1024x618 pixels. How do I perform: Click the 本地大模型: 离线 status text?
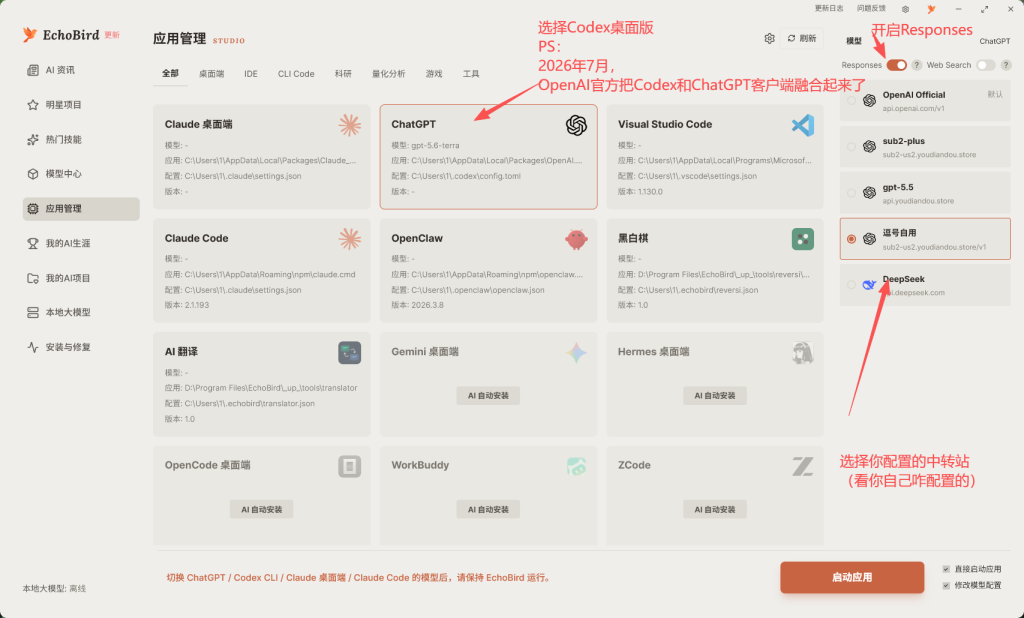pos(54,589)
